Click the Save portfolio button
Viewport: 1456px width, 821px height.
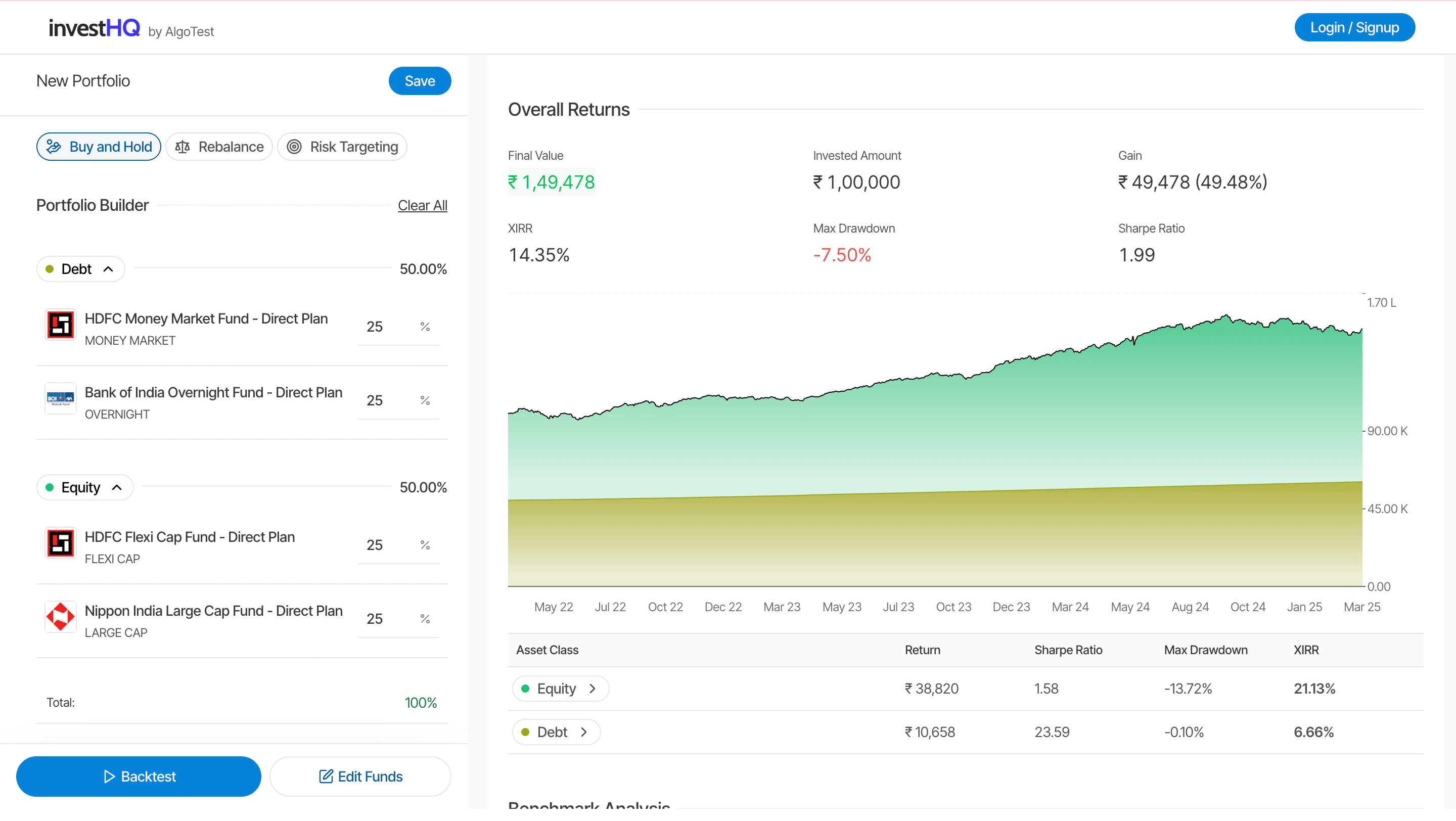click(420, 81)
